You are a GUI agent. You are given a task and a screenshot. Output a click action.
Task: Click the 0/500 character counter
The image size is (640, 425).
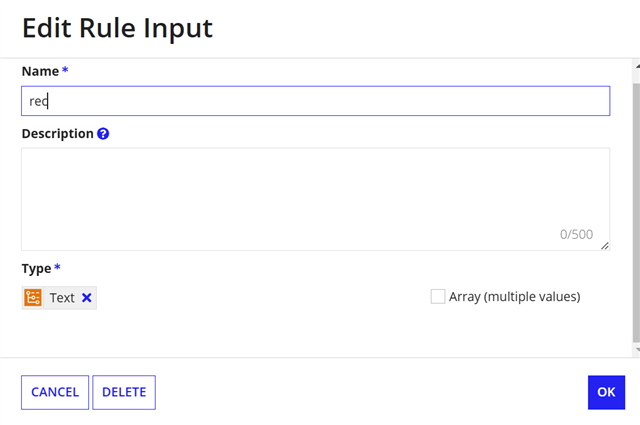pyautogui.click(x=576, y=234)
